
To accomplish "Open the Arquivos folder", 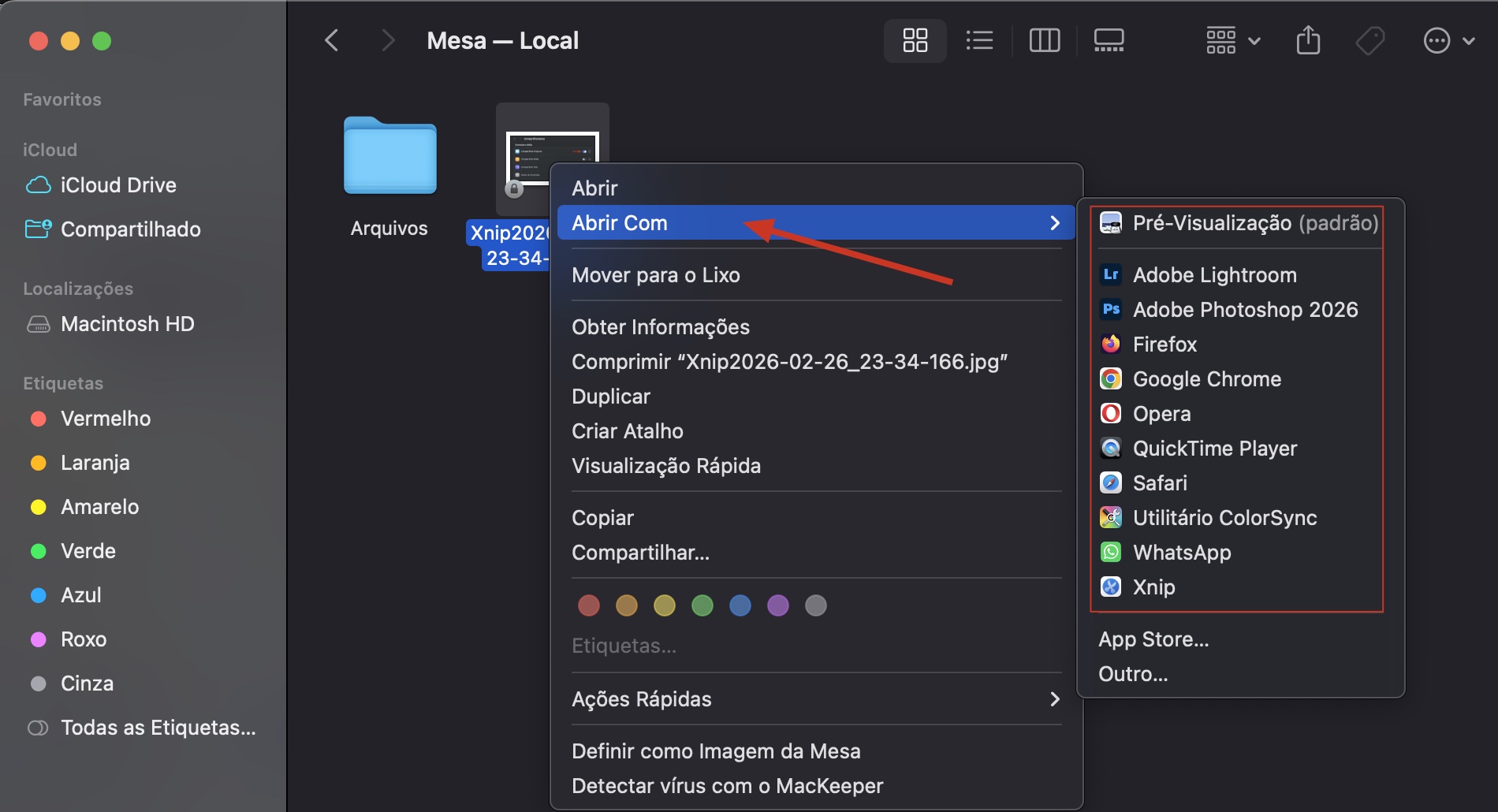I will tap(388, 157).
